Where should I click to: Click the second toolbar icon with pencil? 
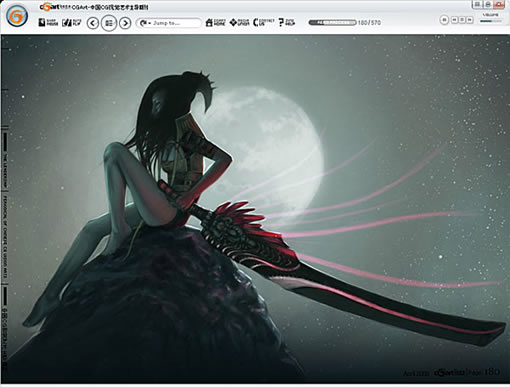click(72, 22)
